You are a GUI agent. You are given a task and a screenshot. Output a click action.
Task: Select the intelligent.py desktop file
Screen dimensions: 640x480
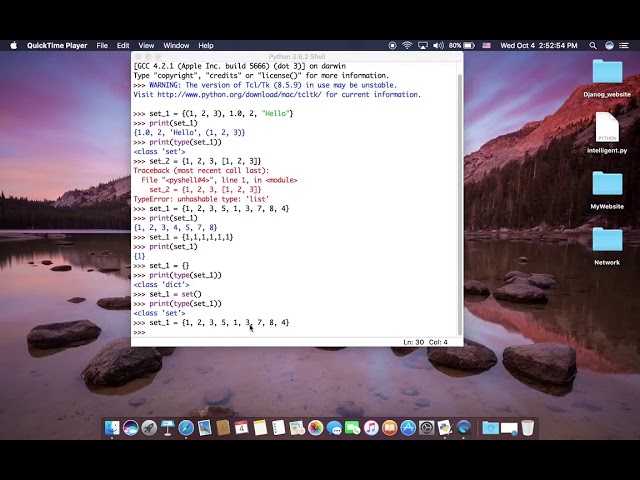tap(607, 133)
